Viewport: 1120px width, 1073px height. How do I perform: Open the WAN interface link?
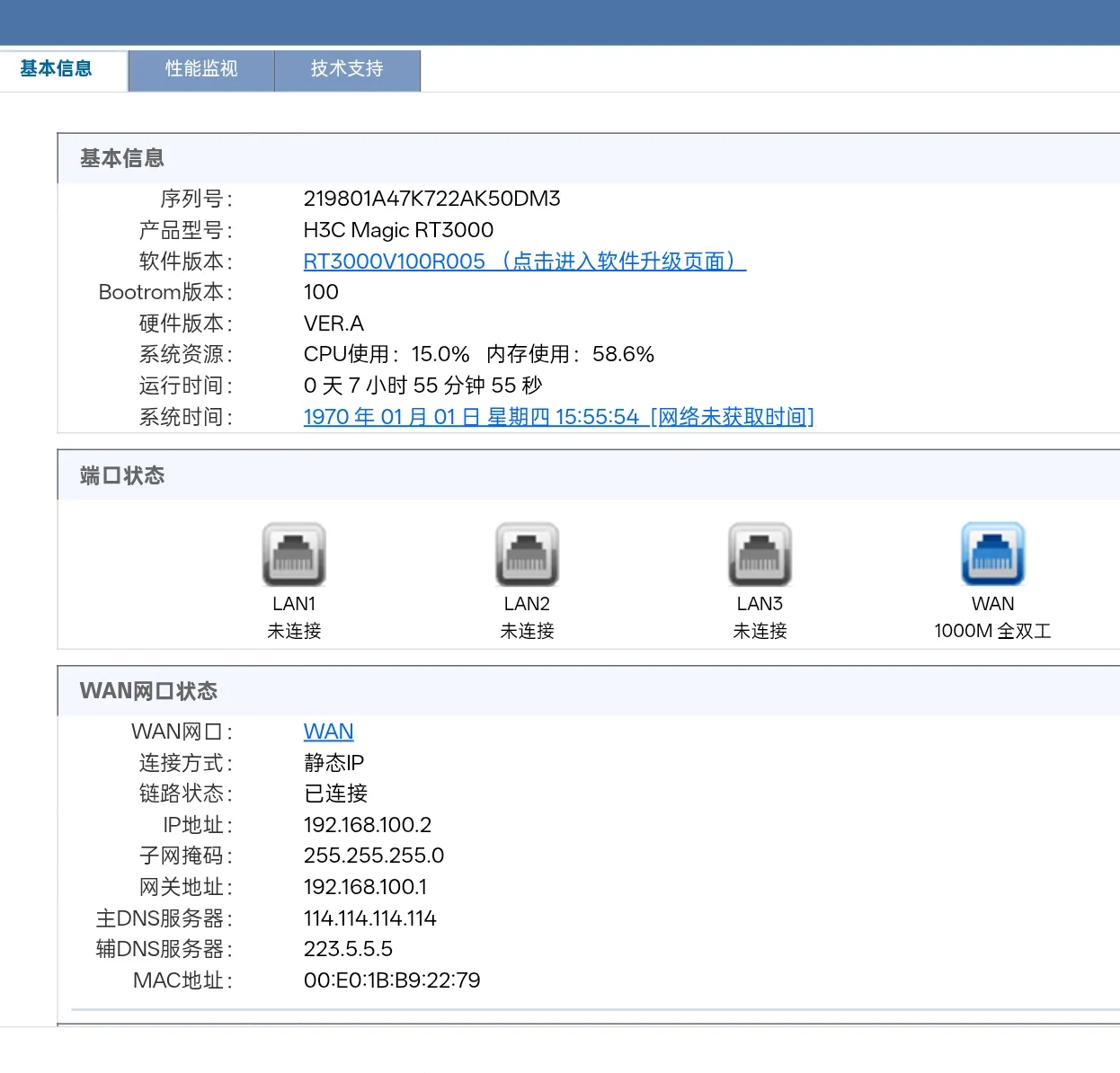click(328, 732)
